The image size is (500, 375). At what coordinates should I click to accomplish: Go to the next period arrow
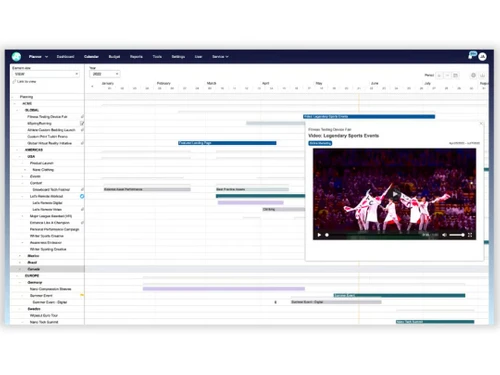[x=447, y=75]
